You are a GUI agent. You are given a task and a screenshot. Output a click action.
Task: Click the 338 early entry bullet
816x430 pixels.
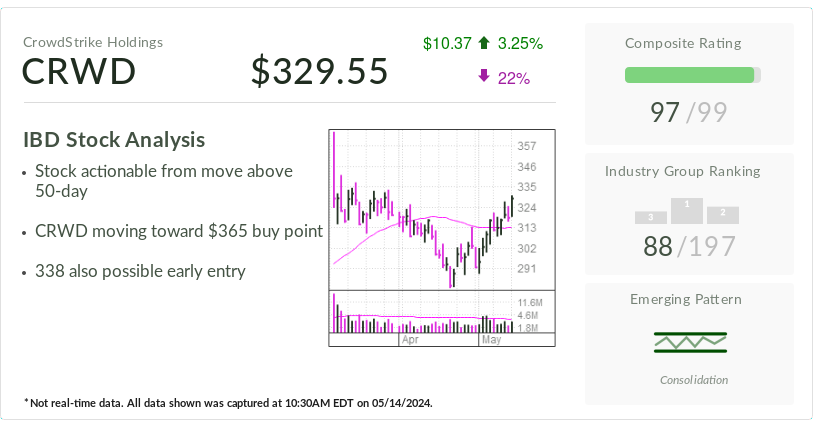(140, 271)
